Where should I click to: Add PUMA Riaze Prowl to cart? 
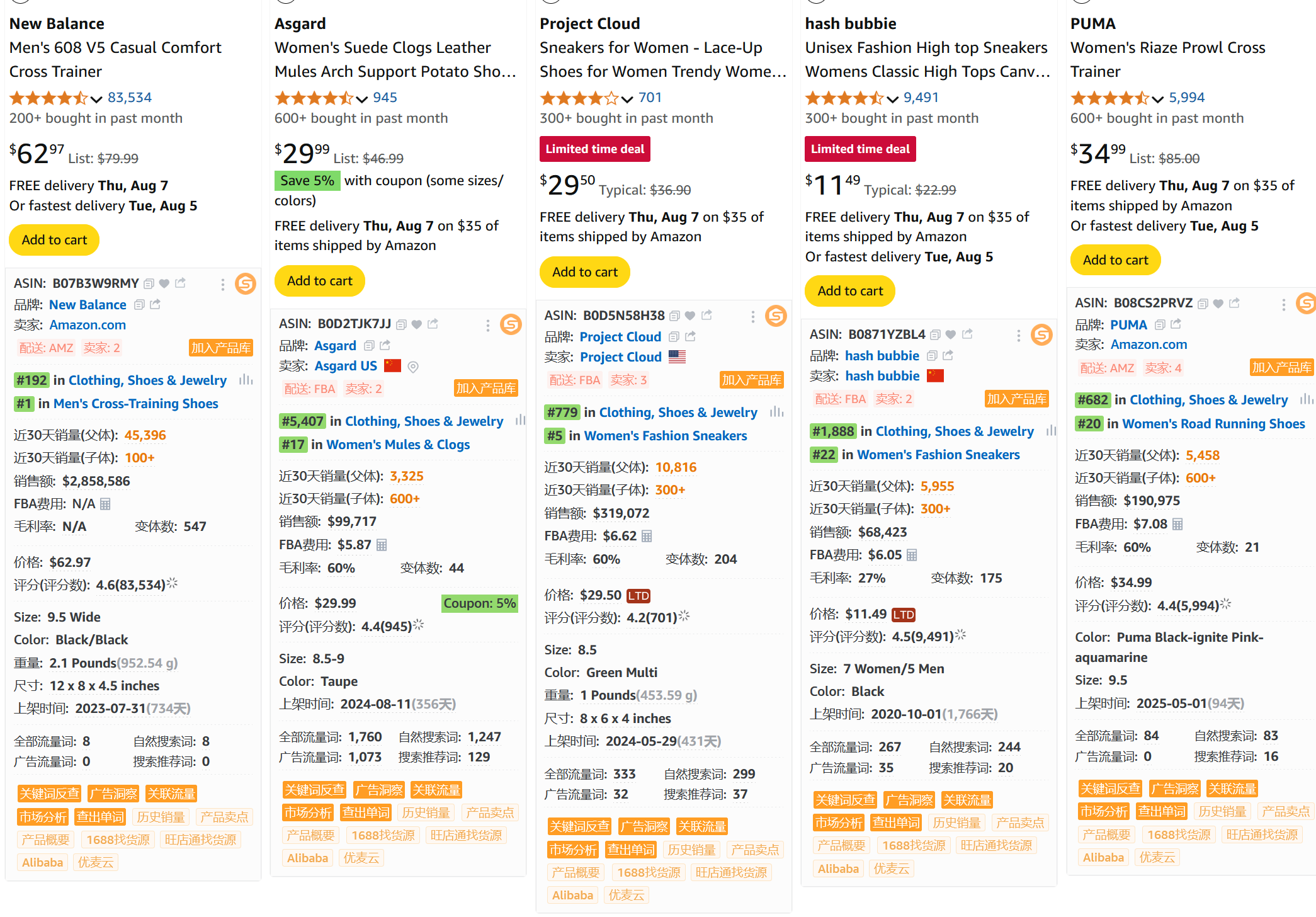[1115, 260]
